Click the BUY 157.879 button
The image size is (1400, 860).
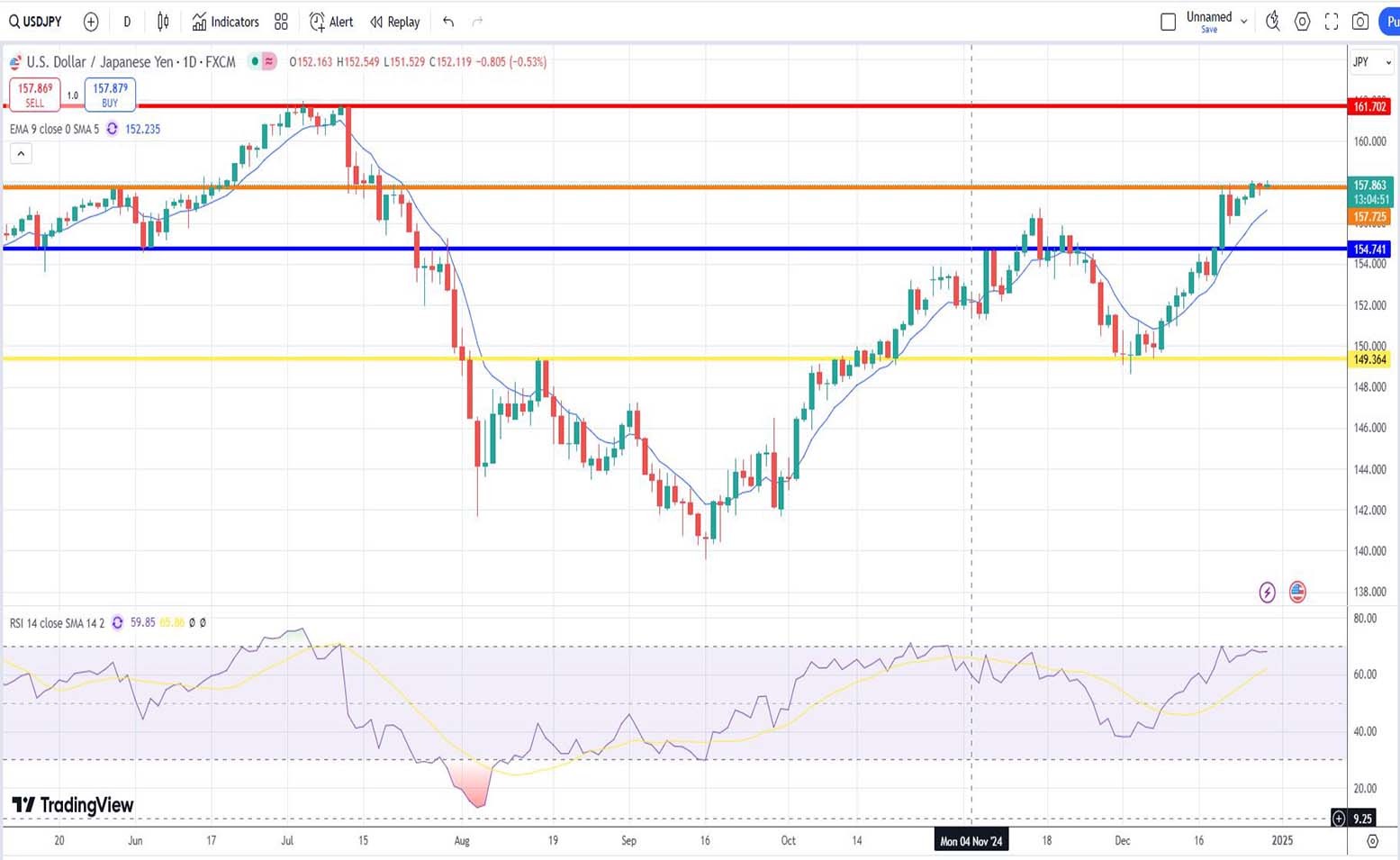click(x=110, y=94)
